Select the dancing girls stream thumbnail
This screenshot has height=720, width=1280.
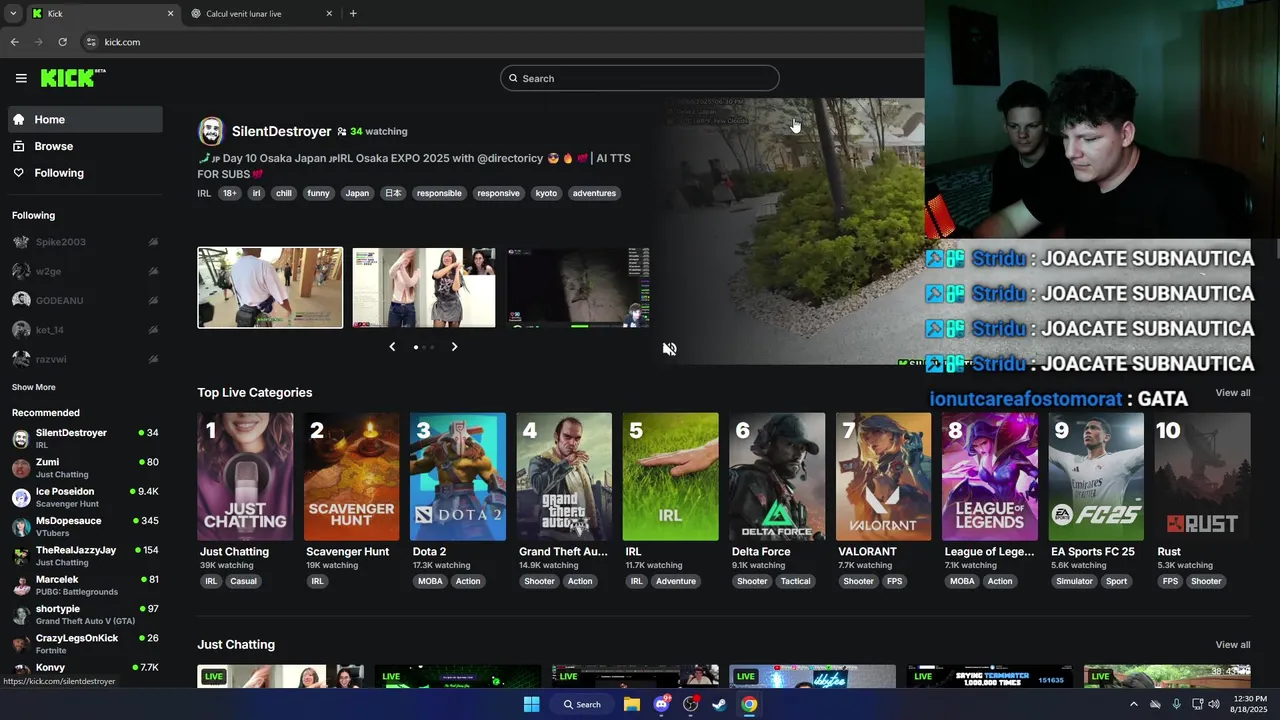(424, 287)
